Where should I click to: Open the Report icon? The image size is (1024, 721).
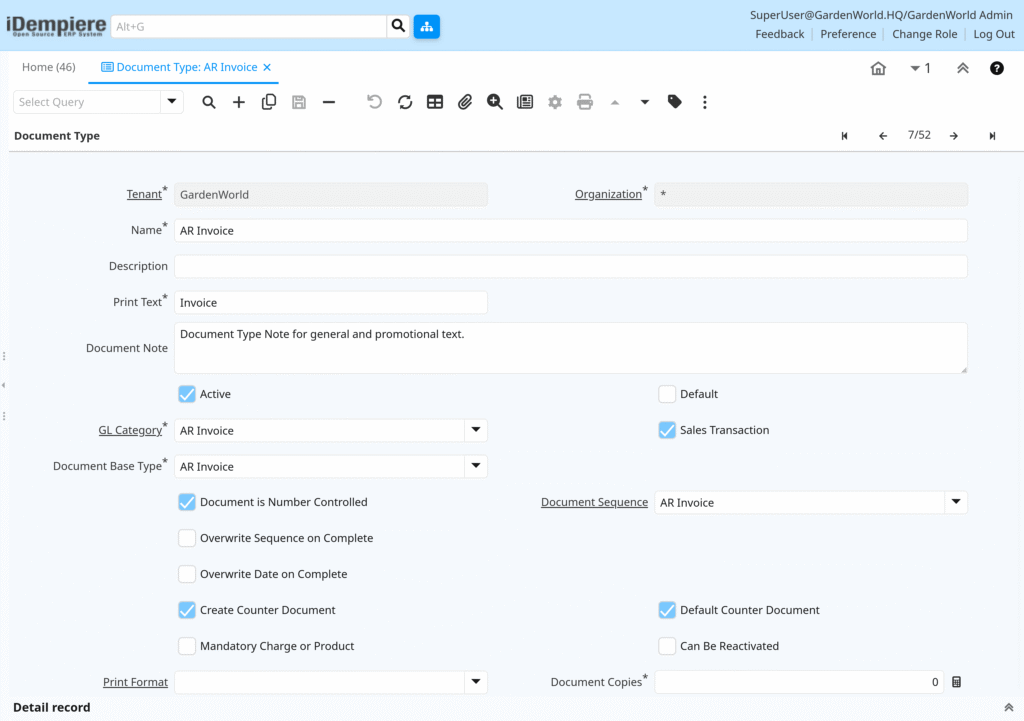coord(524,102)
